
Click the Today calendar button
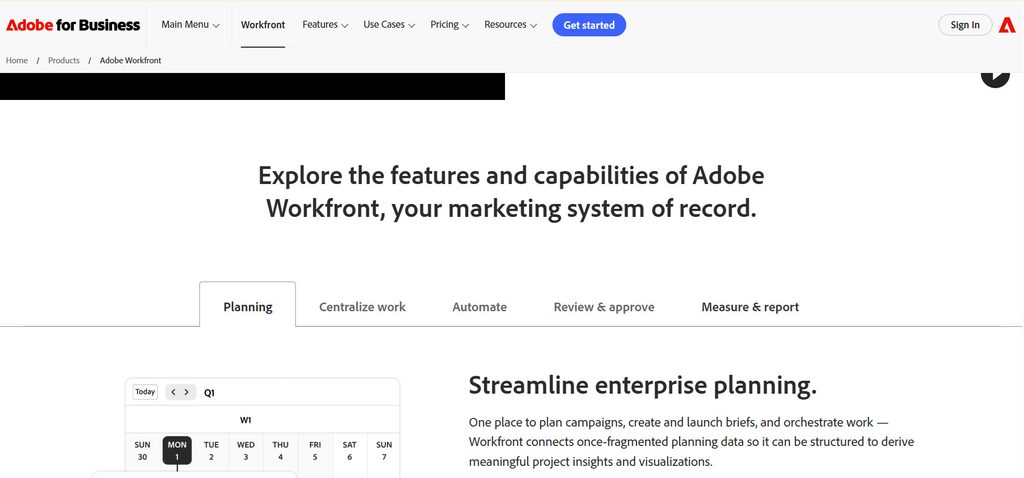click(145, 392)
